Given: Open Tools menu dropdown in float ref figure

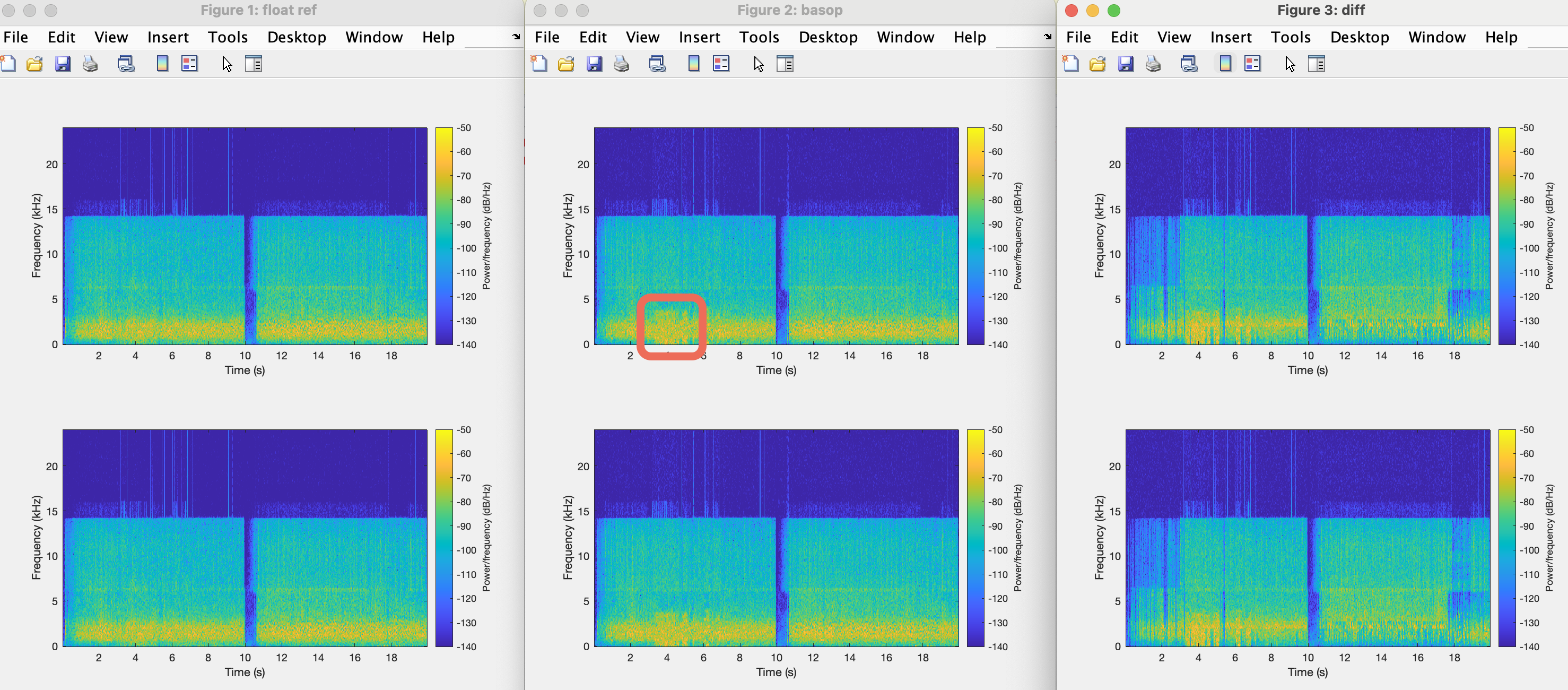Looking at the screenshot, I should pos(228,37).
